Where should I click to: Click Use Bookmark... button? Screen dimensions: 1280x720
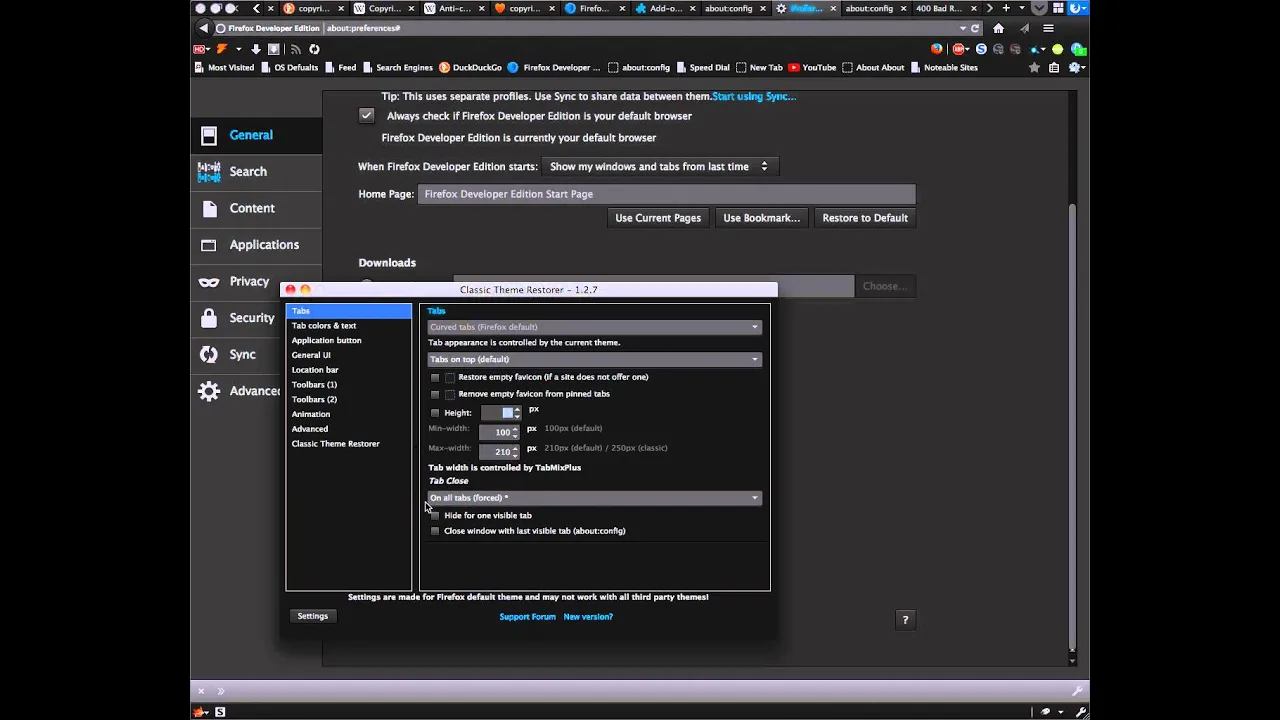(762, 218)
